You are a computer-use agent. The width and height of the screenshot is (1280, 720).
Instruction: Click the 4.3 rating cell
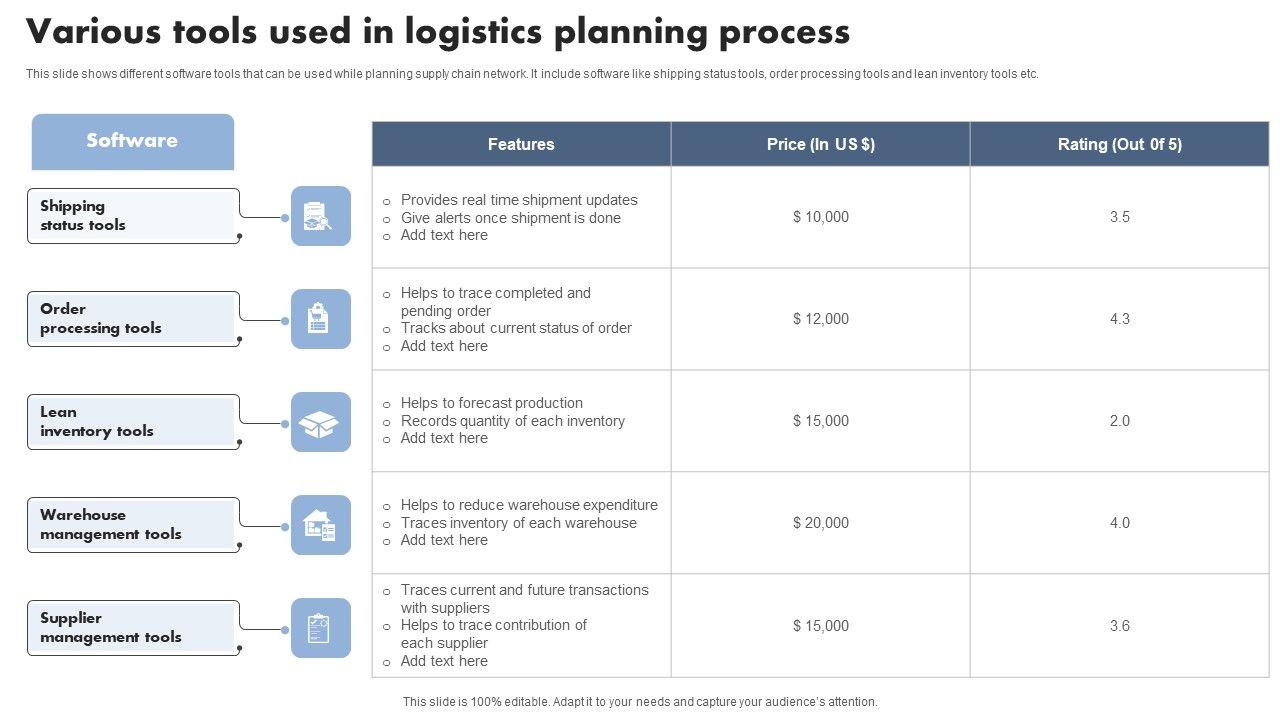(1119, 319)
